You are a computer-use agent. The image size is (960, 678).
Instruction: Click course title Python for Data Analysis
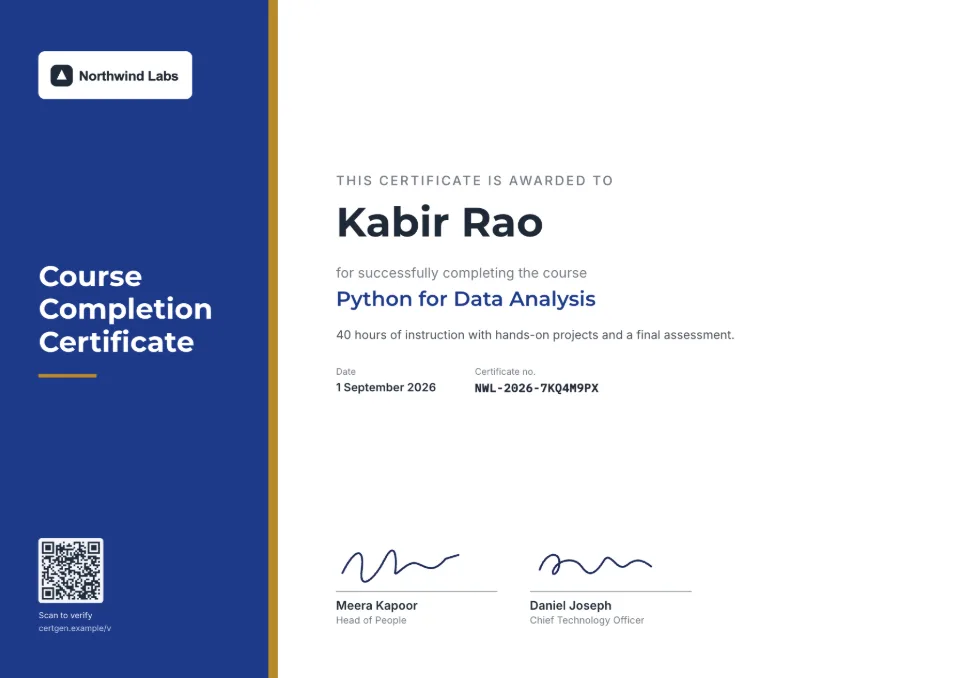click(x=466, y=299)
